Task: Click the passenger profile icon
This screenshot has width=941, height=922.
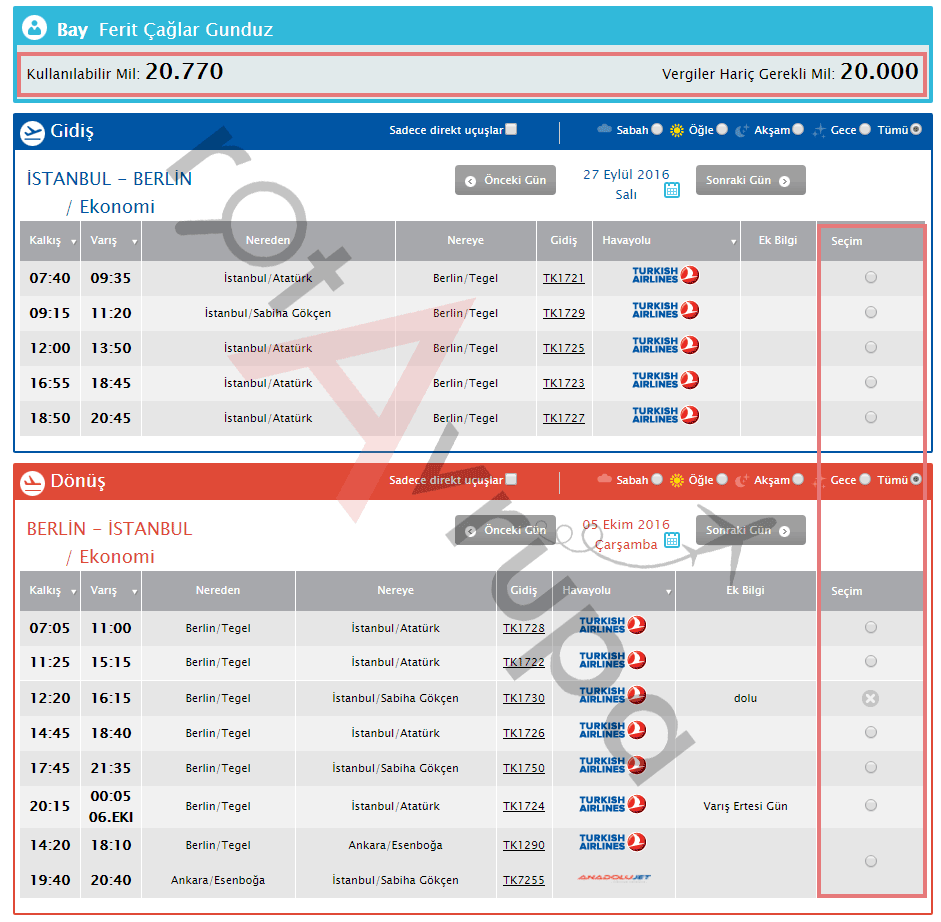Action: coord(35,29)
